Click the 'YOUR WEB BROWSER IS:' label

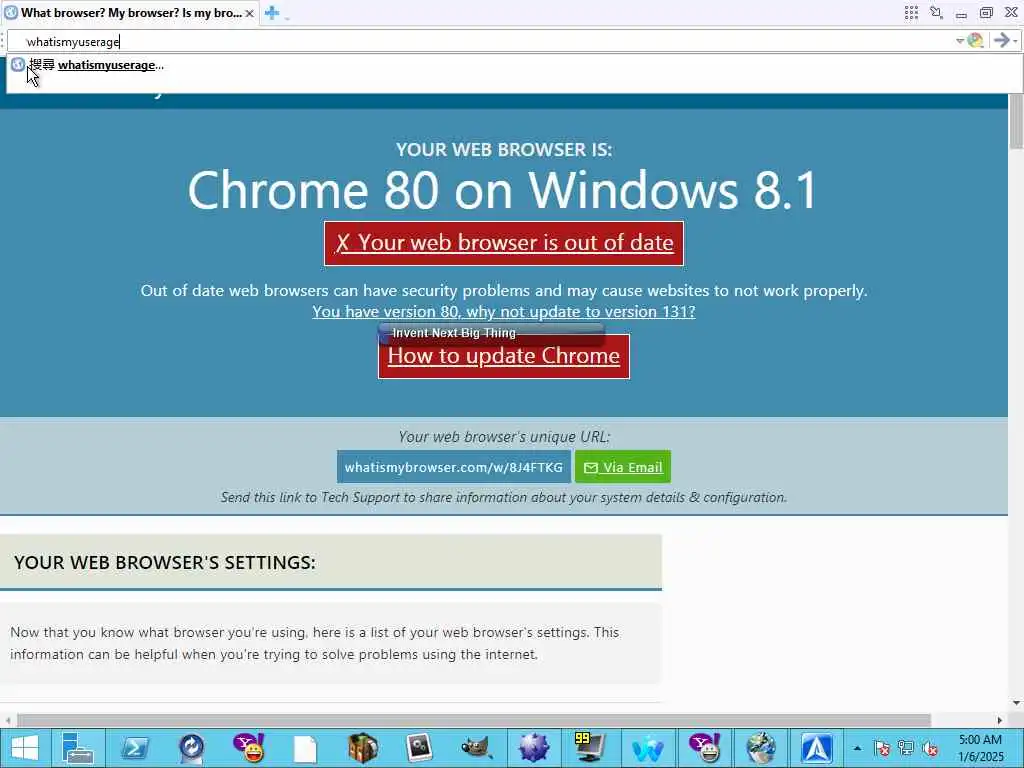point(504,150)
